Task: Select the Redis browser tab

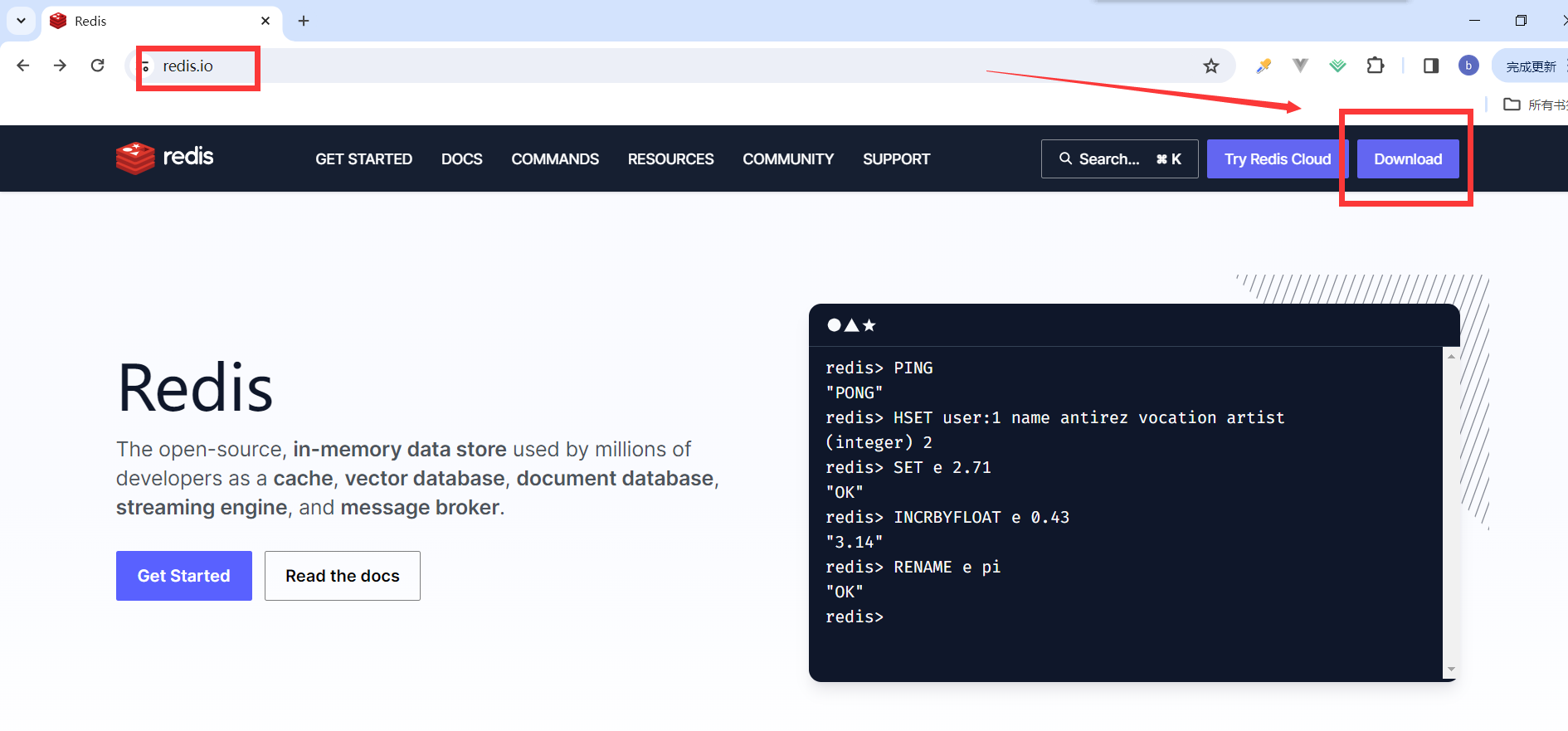Action: tap(162, 21)
